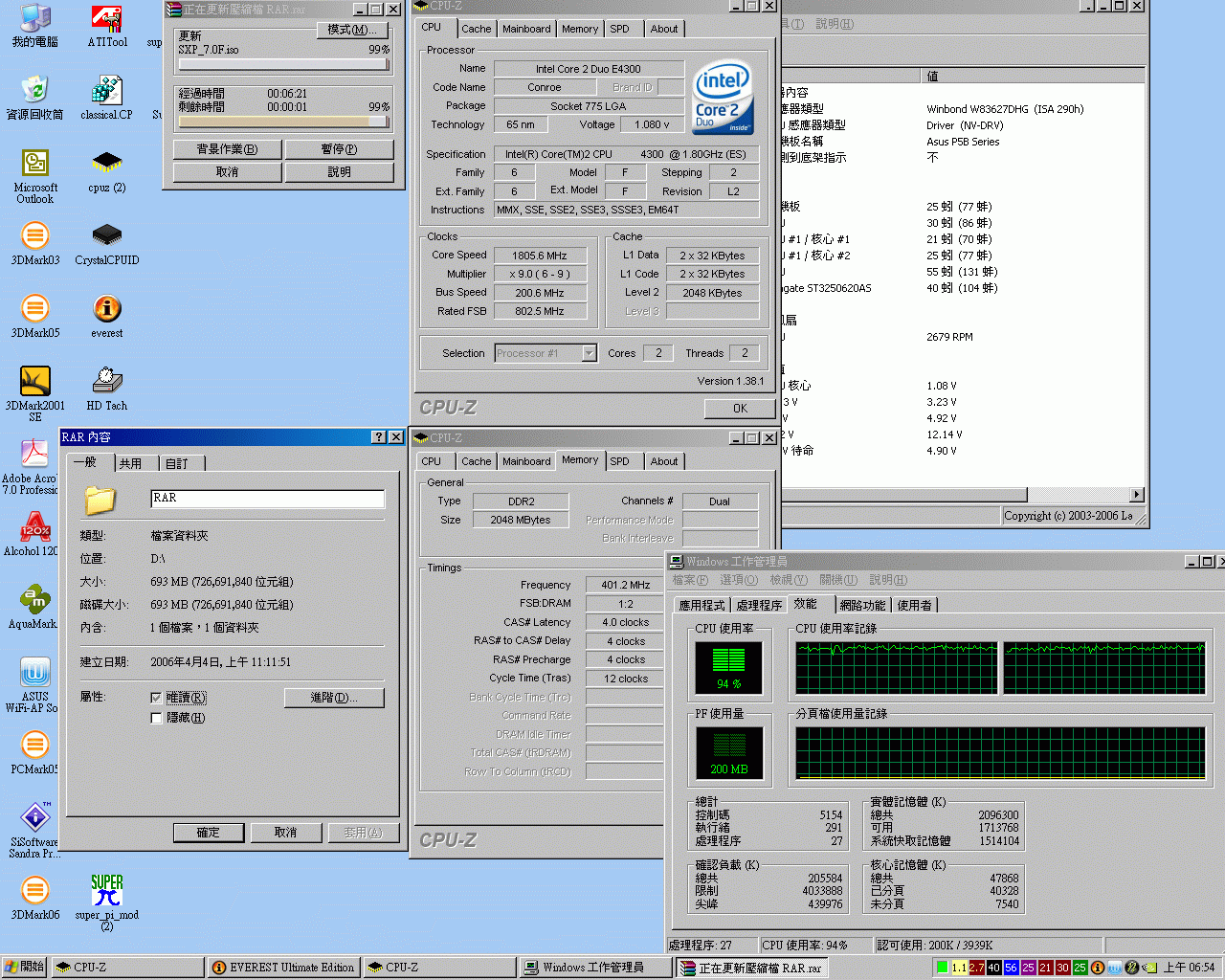Launch PCMark05 desktop icon
Viewport: 1225px width, 980px height.
click(x=34, y=752)
